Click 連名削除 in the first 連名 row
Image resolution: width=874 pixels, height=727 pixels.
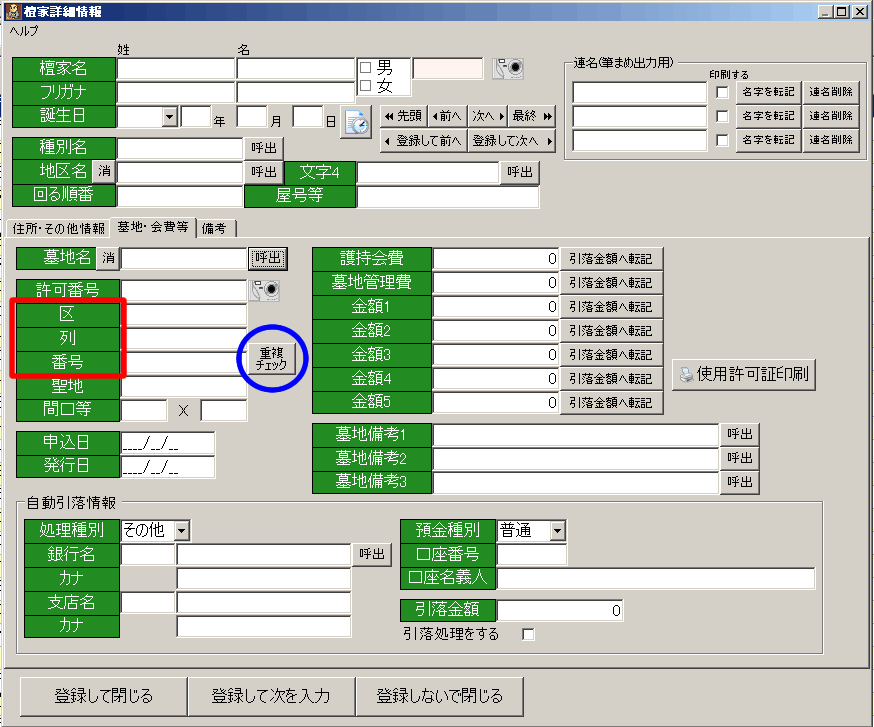point(831,92)
